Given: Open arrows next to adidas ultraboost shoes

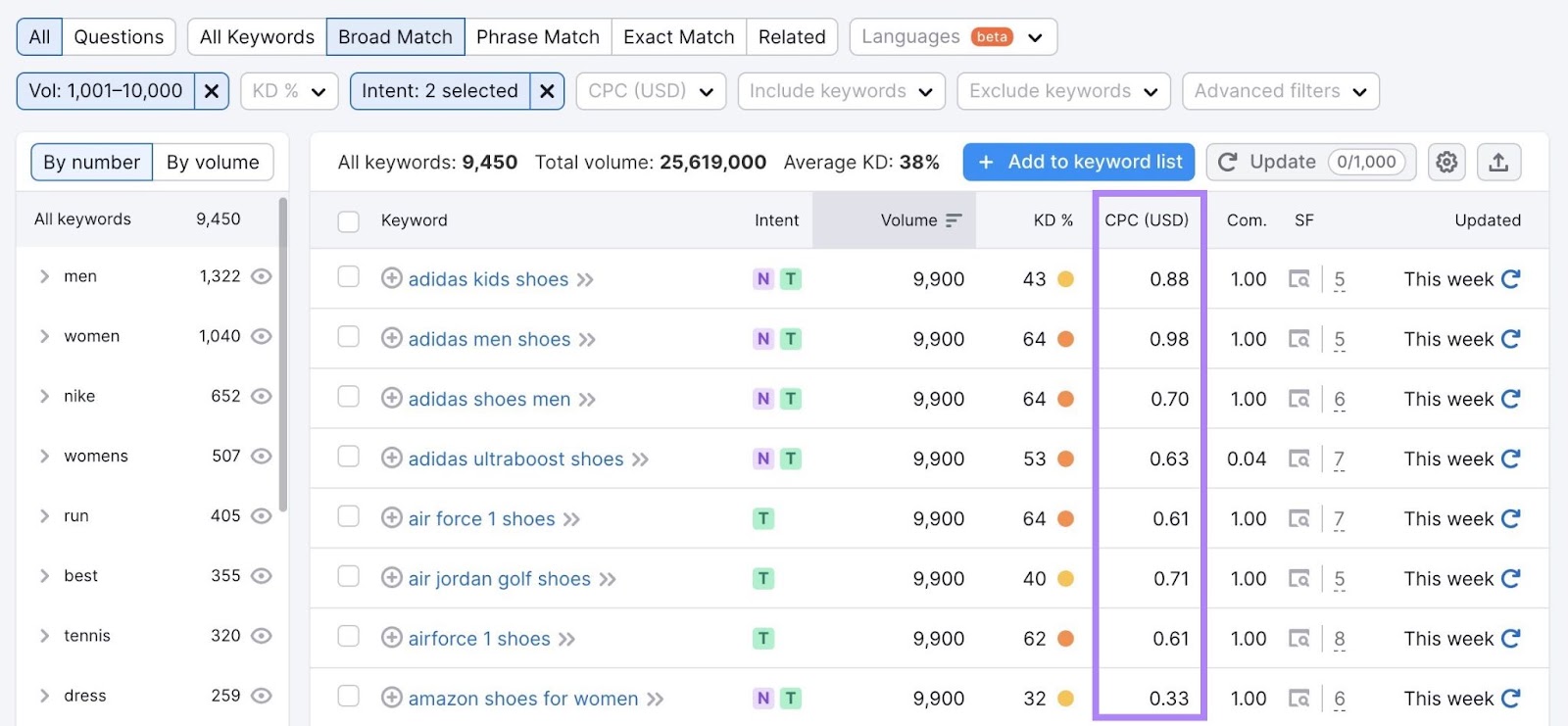Looking at the screenshot, I should [640, 460].
